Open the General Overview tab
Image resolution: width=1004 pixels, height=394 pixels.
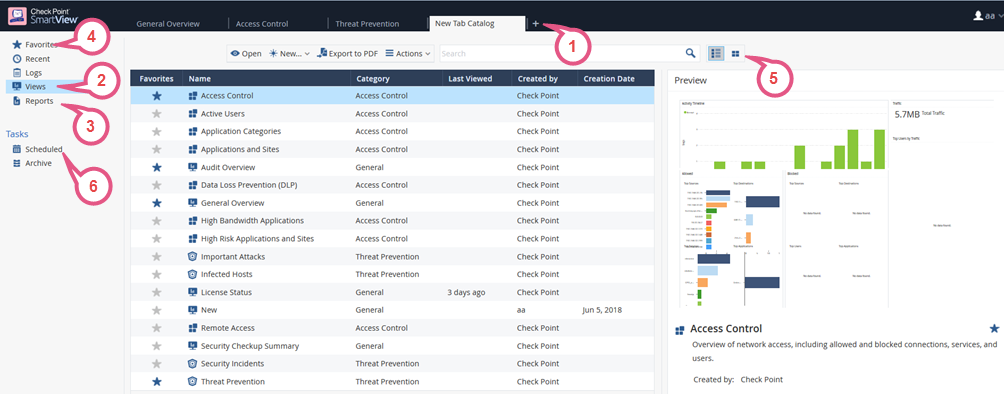168,24
